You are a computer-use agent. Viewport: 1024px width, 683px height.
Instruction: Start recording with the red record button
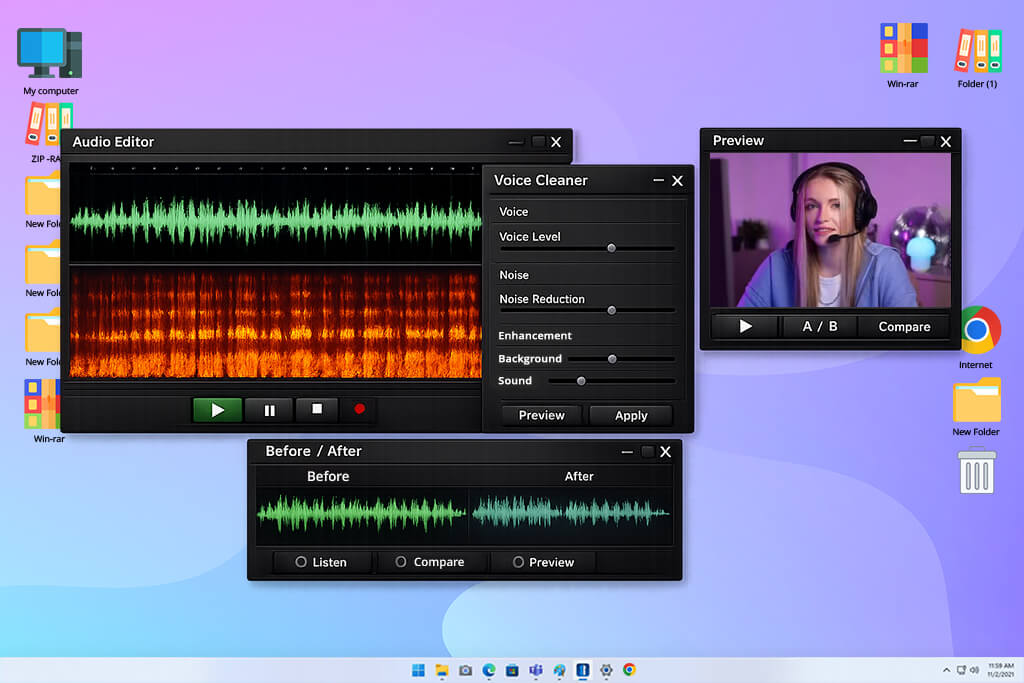[x=359, y=409]
